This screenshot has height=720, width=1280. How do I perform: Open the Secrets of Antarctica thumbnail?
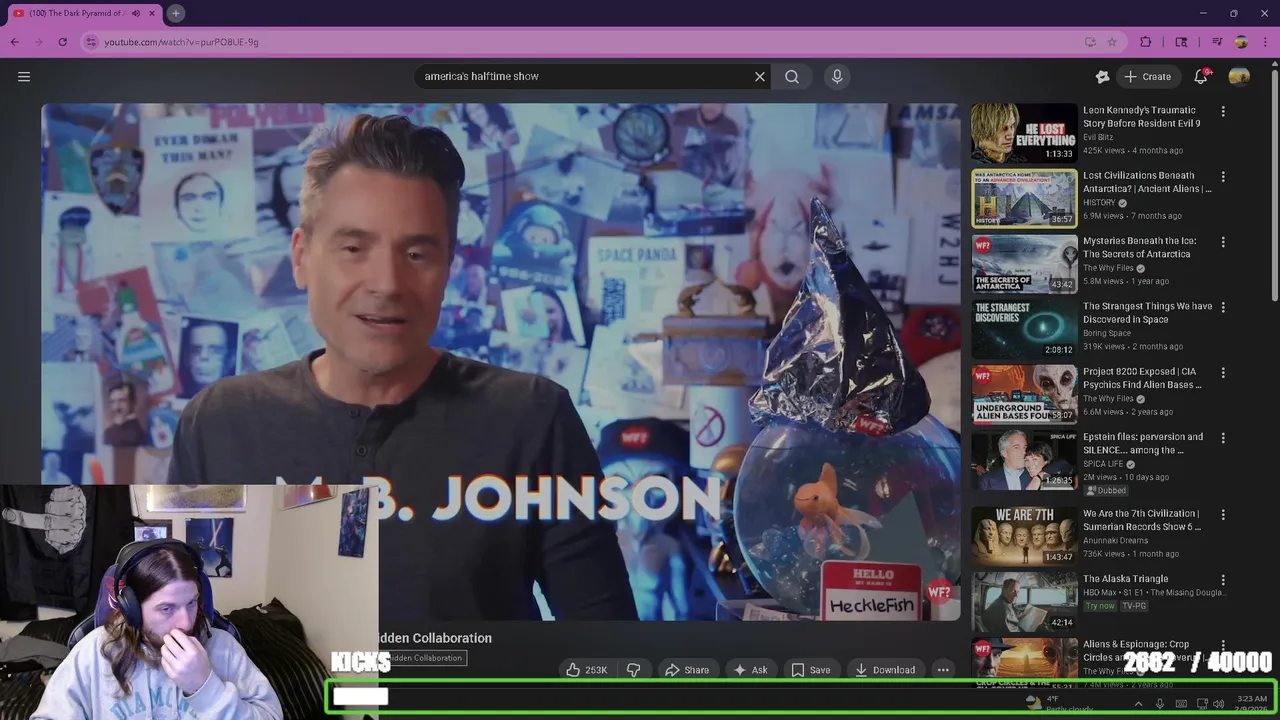[x=1024, y=264]
